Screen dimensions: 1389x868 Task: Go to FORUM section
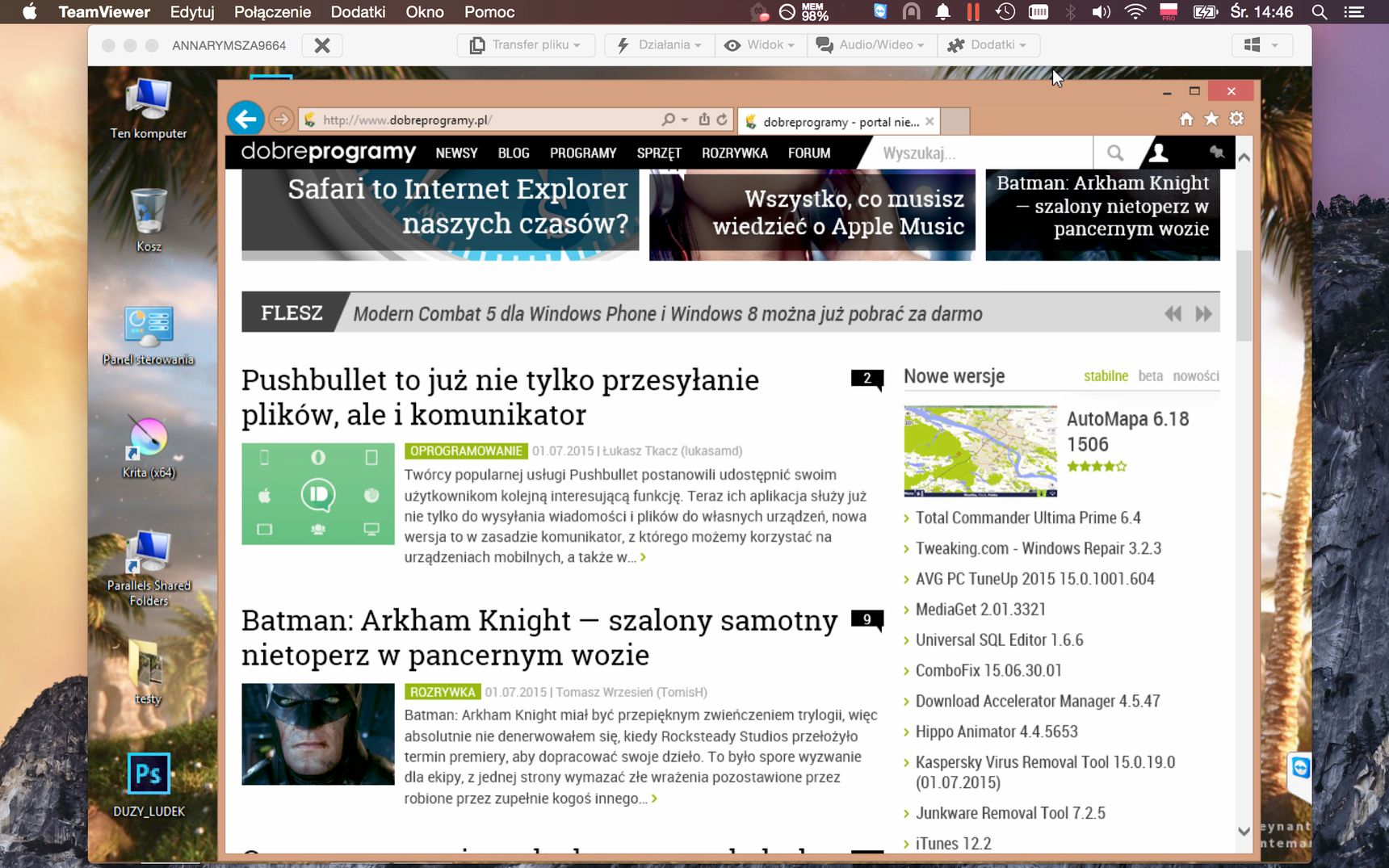(809, 153)
